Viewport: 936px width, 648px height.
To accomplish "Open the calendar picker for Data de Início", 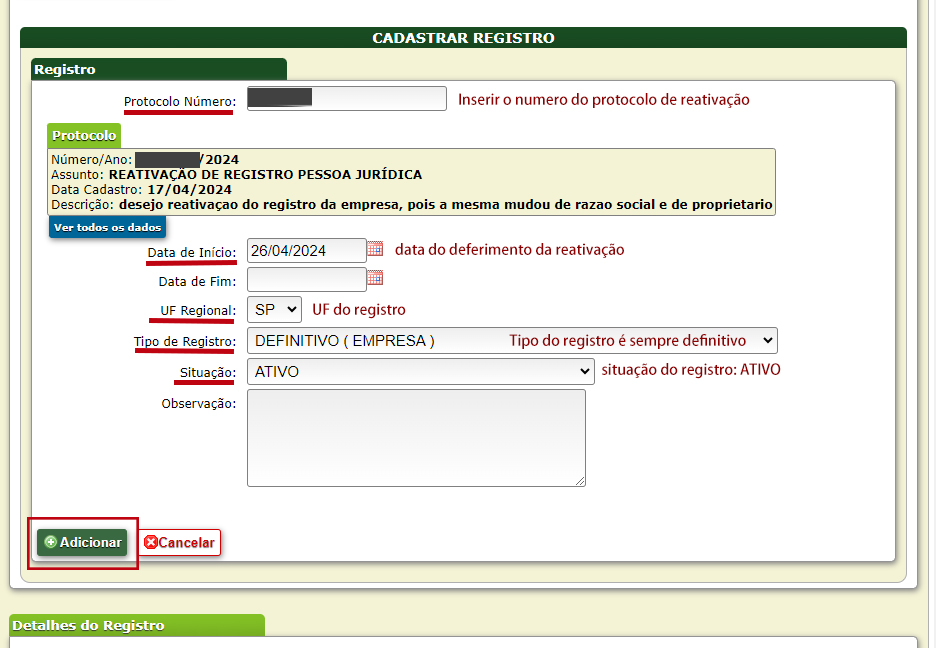I will pos(375,249).
